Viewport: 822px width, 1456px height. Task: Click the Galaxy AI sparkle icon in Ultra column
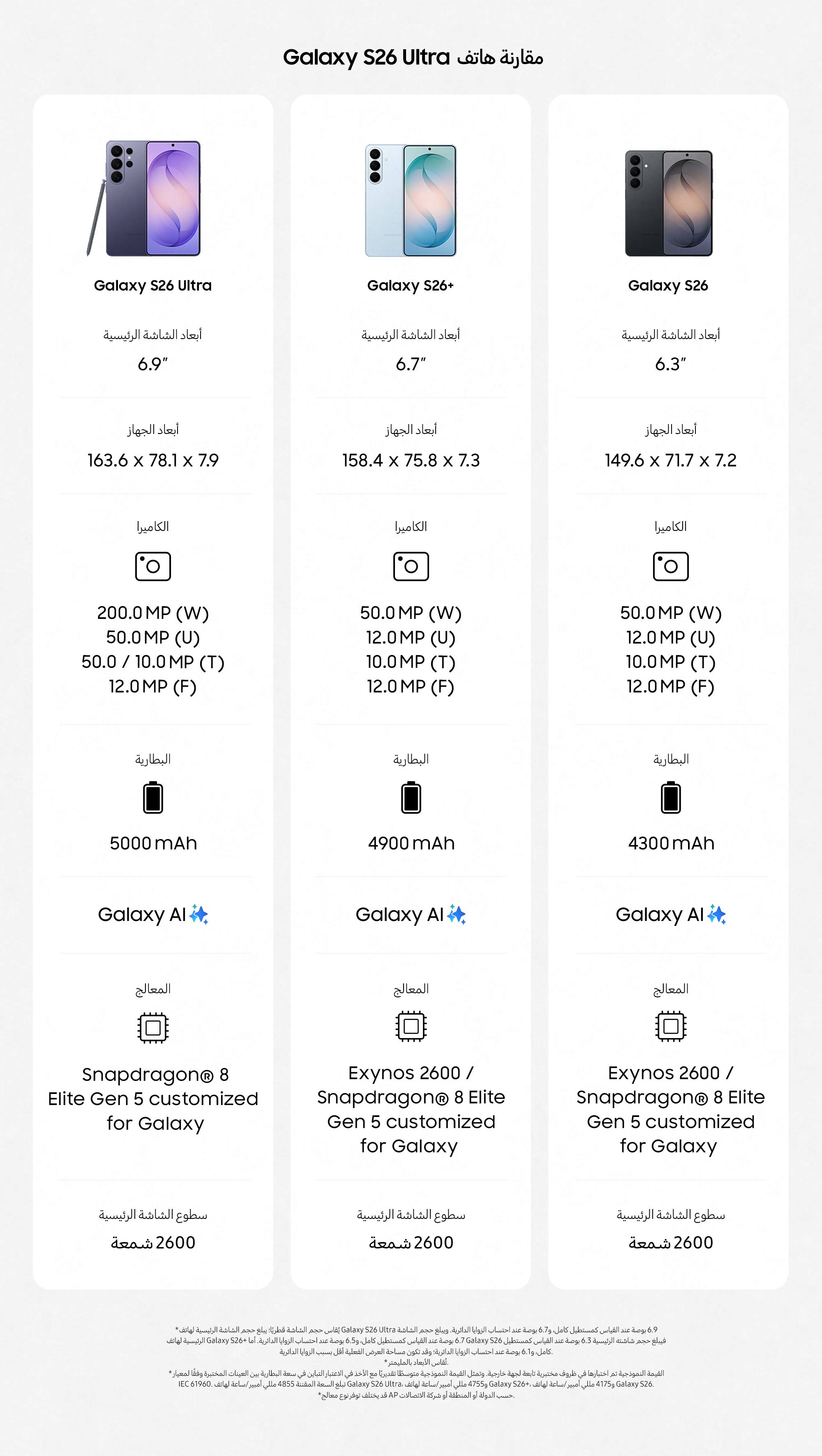[199, 914]
